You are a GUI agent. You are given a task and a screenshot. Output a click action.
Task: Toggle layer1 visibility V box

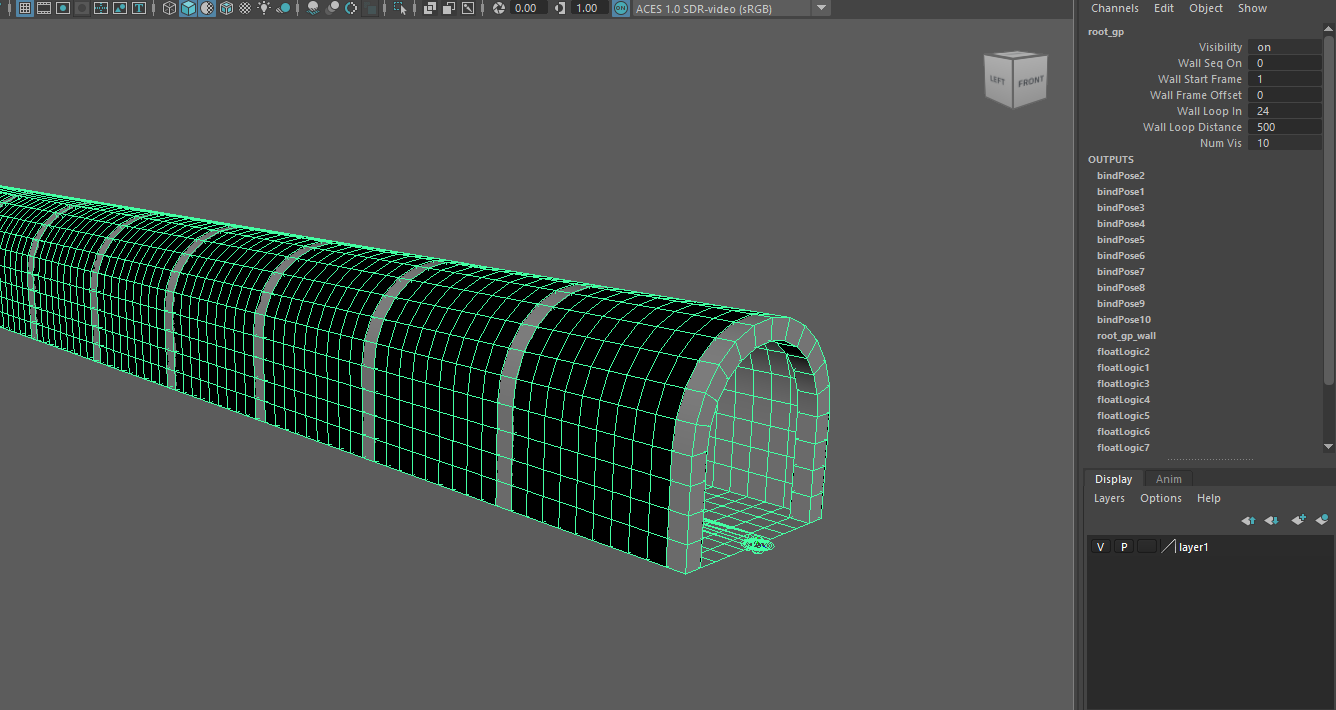(1100, 547)
